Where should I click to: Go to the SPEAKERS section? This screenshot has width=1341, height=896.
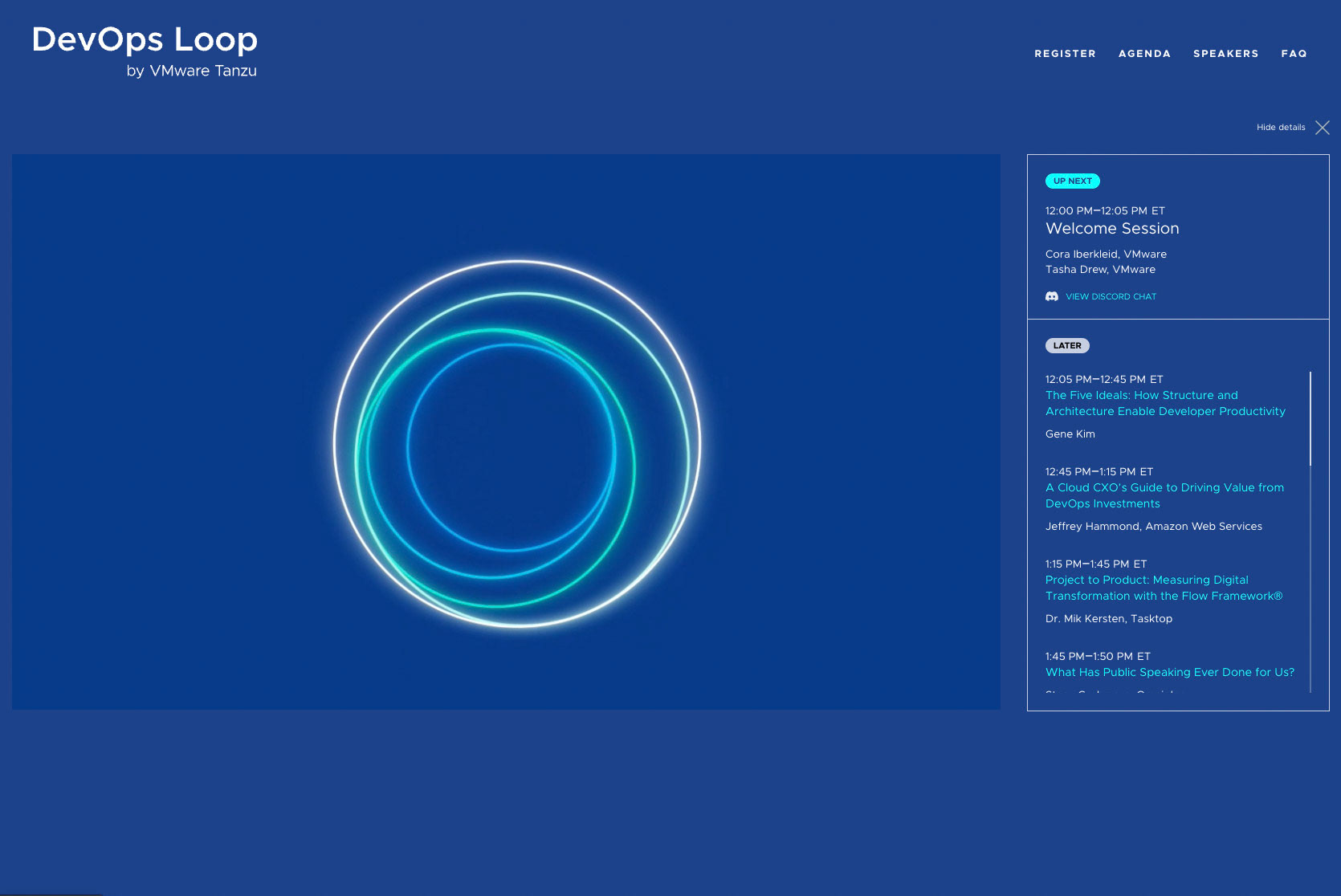(1225, 54)
